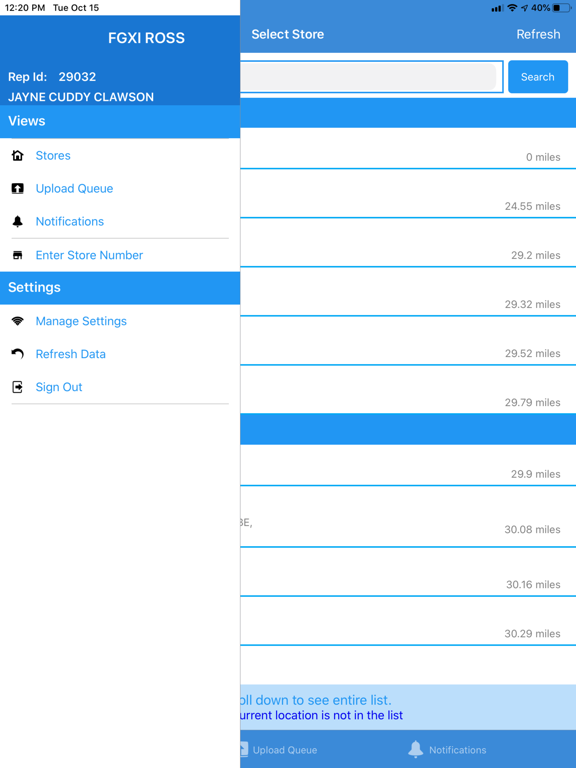Viewport: 576px width, 768px height.
Task: Tap the location arrow in the status bar
Action: point(525,8)
